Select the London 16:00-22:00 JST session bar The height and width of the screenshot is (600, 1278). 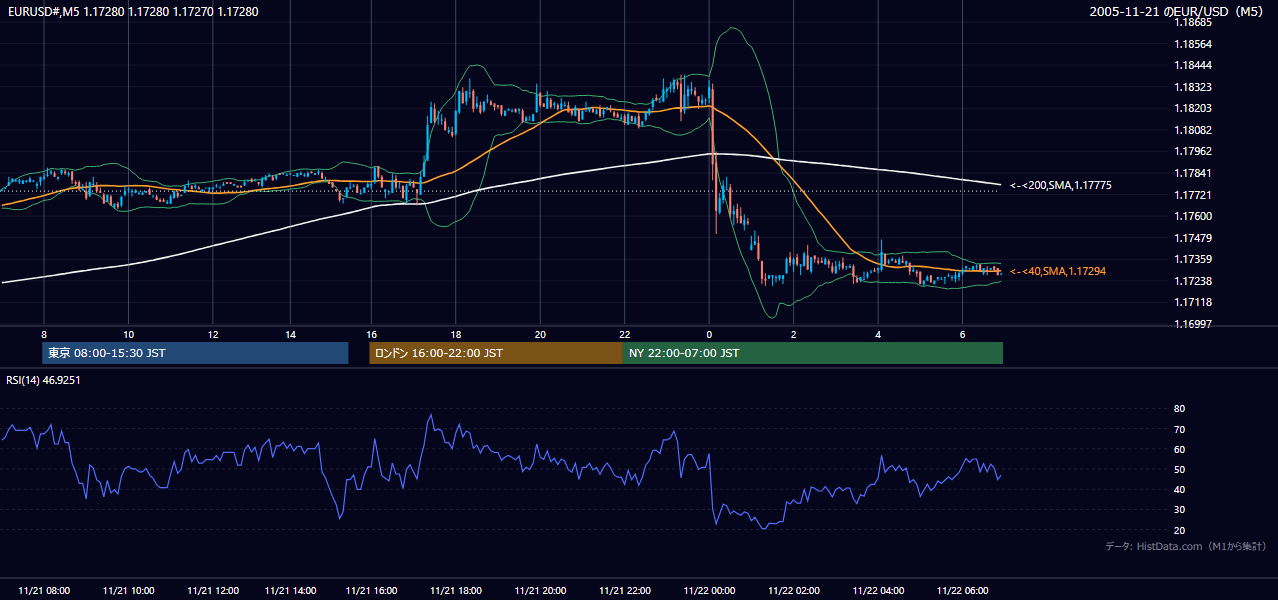tap(496, 353)
